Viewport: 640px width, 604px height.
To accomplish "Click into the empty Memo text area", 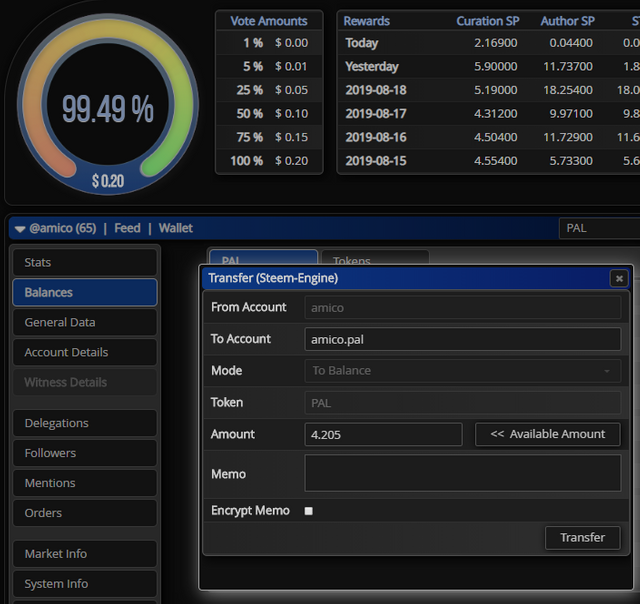I will 463,473.
